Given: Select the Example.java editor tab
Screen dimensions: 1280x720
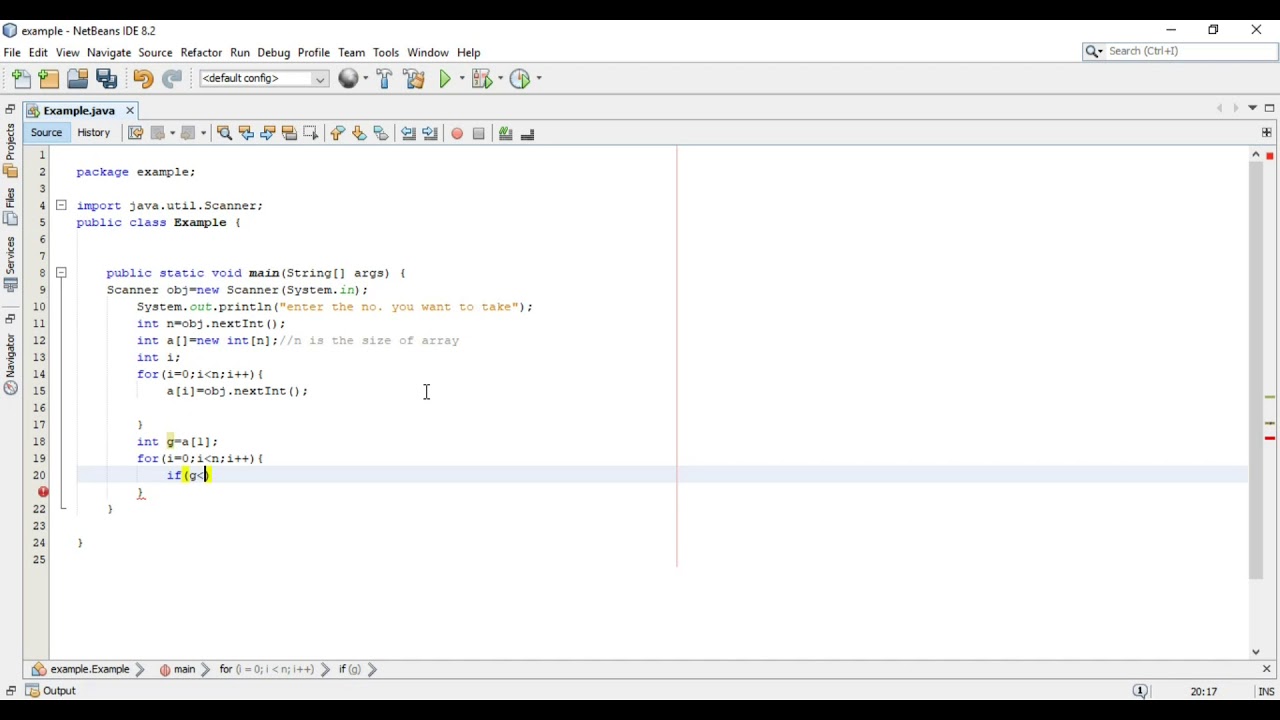Looking at the screenshot, I should 79,110.
